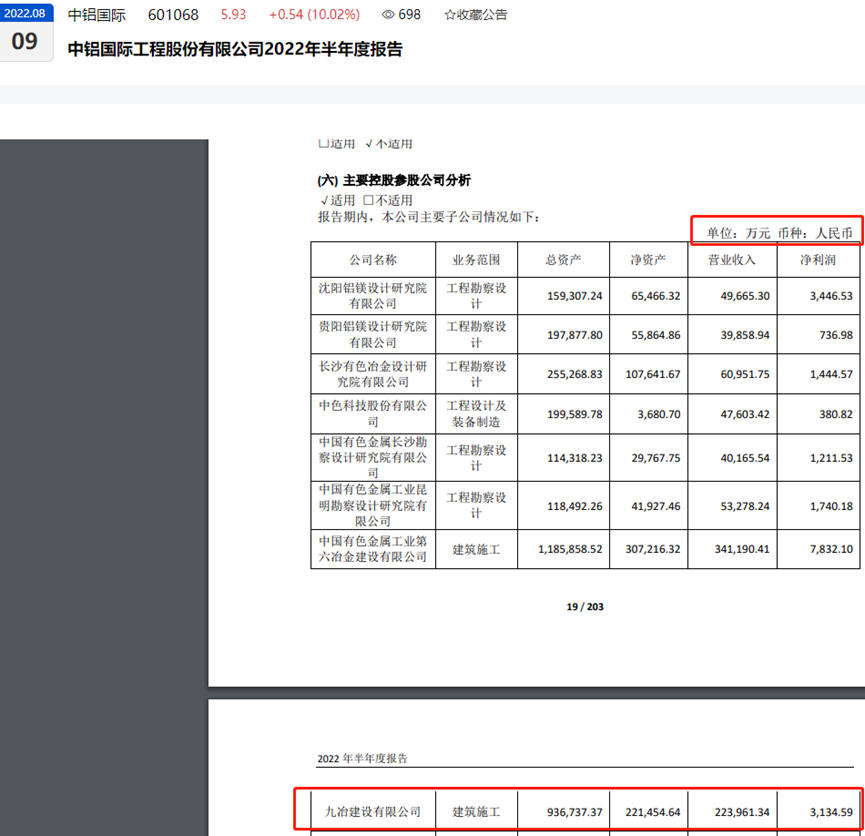The image size is (865, 836).
Task: Click net profit value 736.98
Action: [836, 335]
